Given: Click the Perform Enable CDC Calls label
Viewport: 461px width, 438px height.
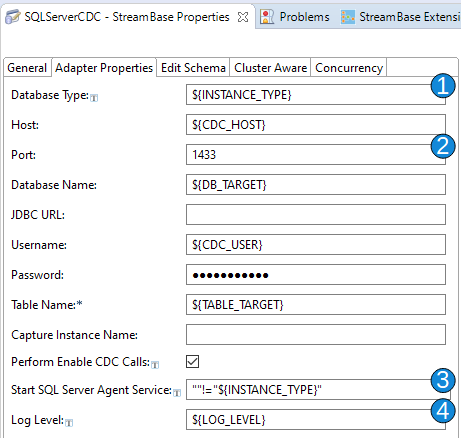Looking at the screenshot, I should (x=80, y=362).
